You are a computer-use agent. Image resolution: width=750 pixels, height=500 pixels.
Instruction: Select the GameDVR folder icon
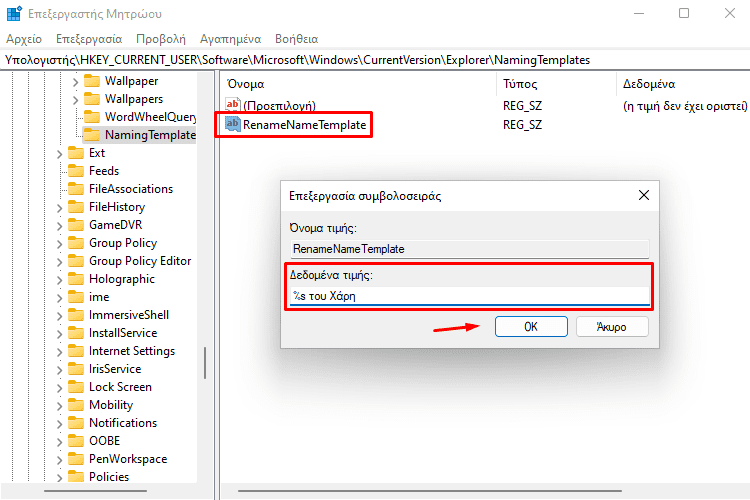[76, 225]
